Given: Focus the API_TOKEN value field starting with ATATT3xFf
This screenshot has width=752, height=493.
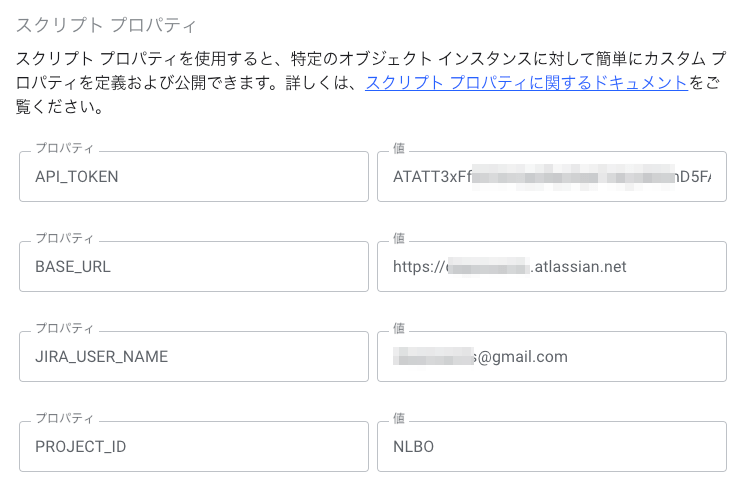Looking at the screenshot, I should point(551,177).
